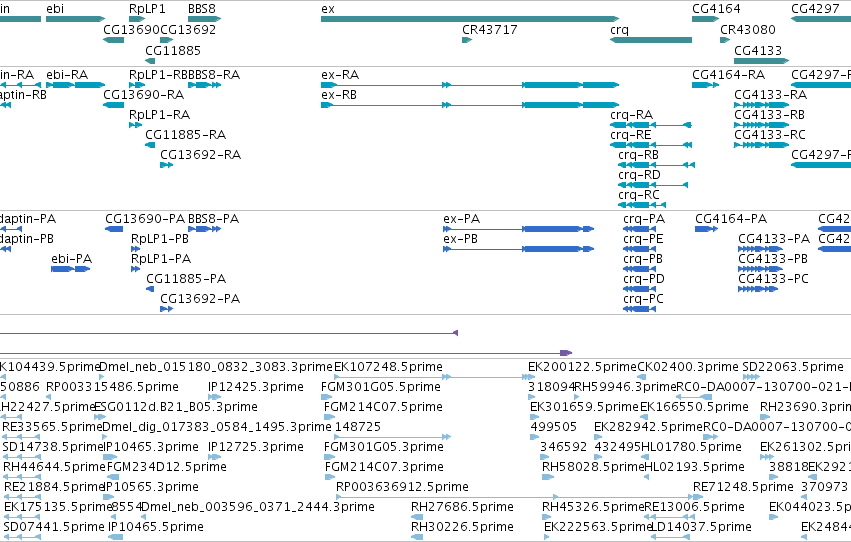Select the CG11885-RA transcript label
851x542 pixels.
[x=186, y=135]
